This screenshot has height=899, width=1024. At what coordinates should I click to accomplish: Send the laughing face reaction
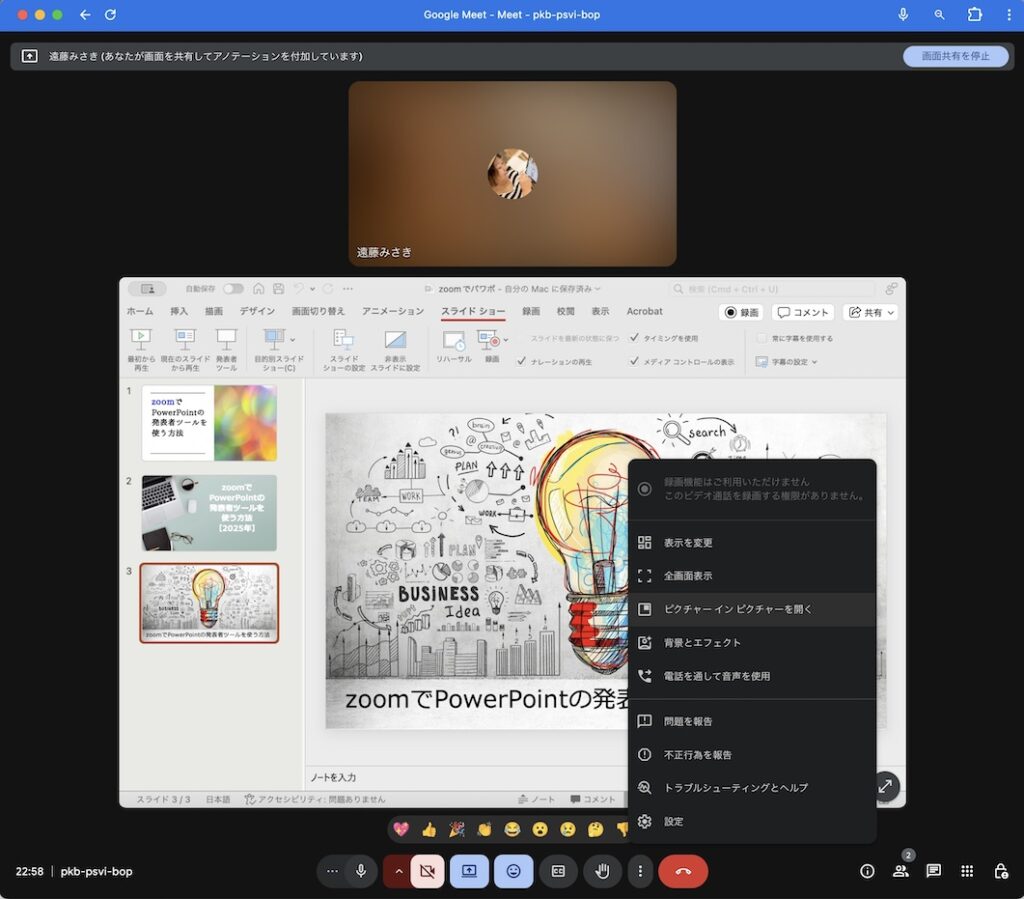[x=512, y=829]
